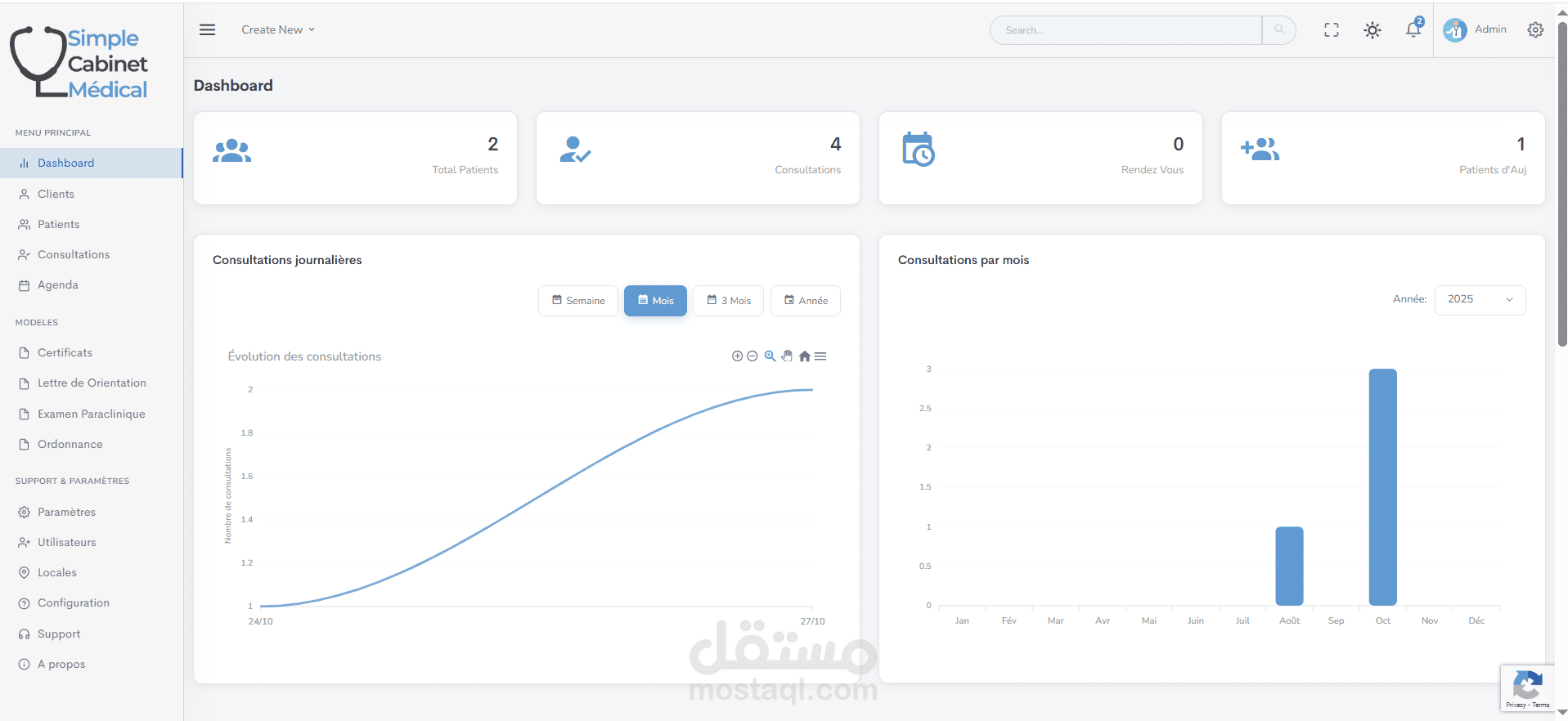Select Mois period
This screenshot has width=1568, height=721.
pos(655,301)
